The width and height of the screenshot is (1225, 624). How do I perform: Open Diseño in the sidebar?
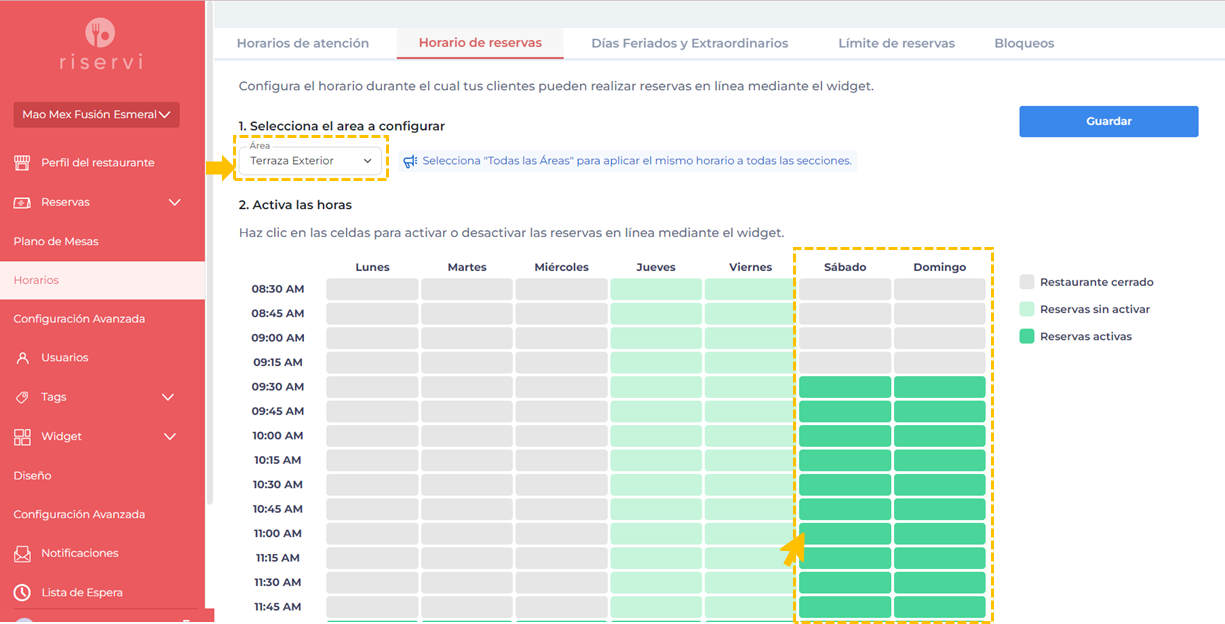click(32, 476)
